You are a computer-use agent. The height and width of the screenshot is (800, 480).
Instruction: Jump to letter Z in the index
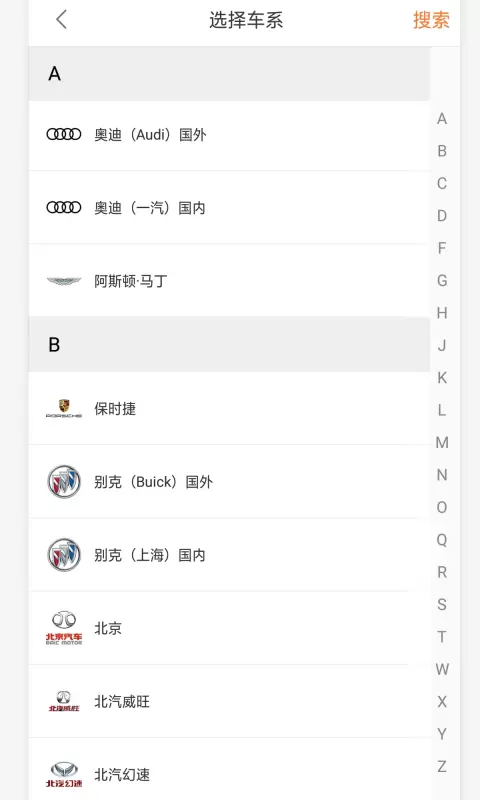(442, 766)
